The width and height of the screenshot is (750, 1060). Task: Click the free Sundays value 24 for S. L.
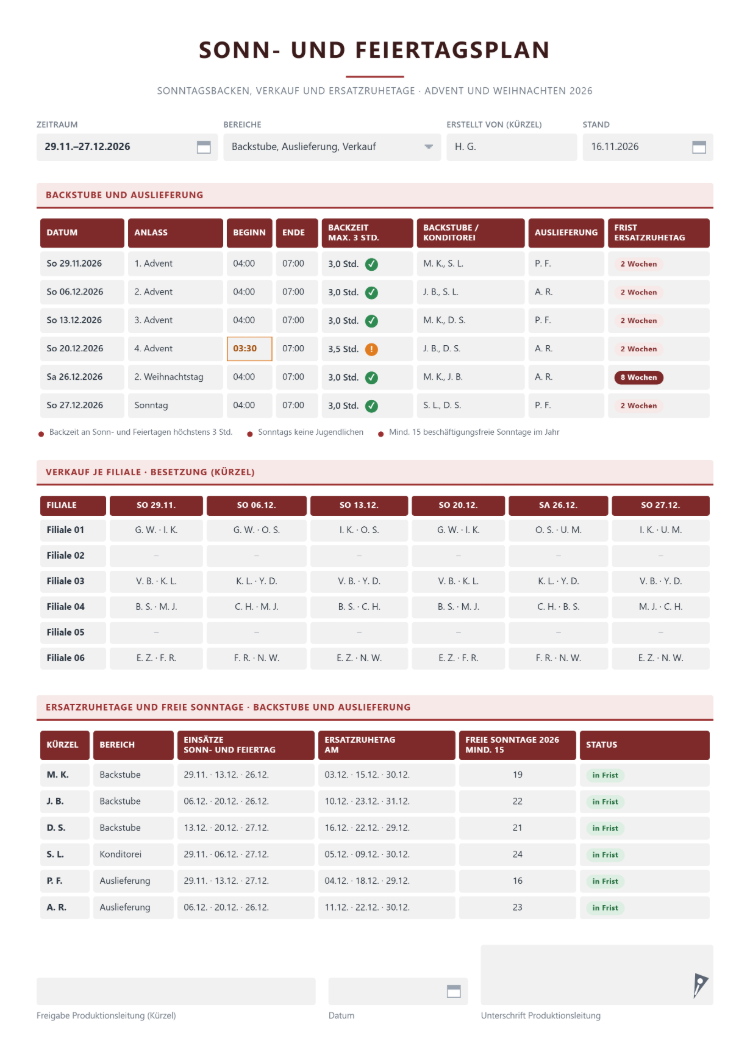click(517, 854)
